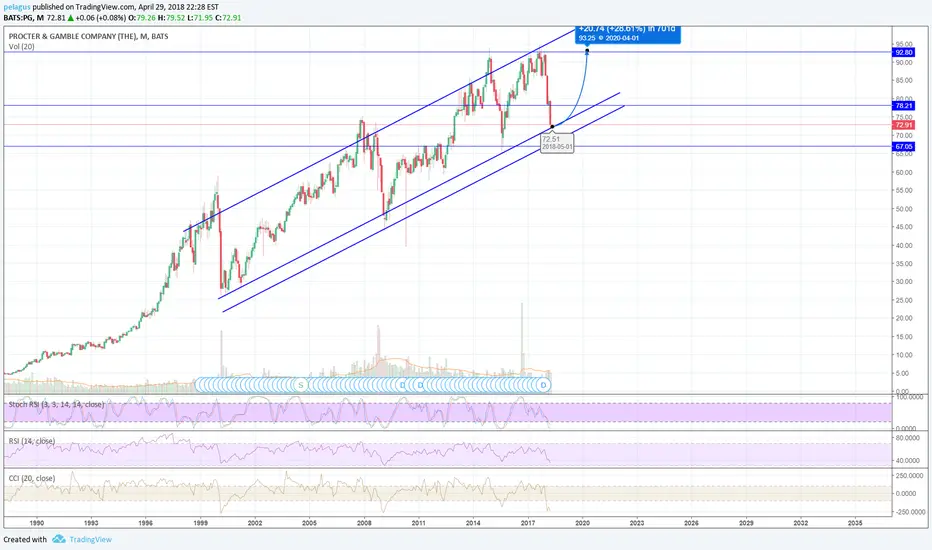Select the red 72.91 current price label
This screenshot has height=550, width=932.
pos(903,125)
